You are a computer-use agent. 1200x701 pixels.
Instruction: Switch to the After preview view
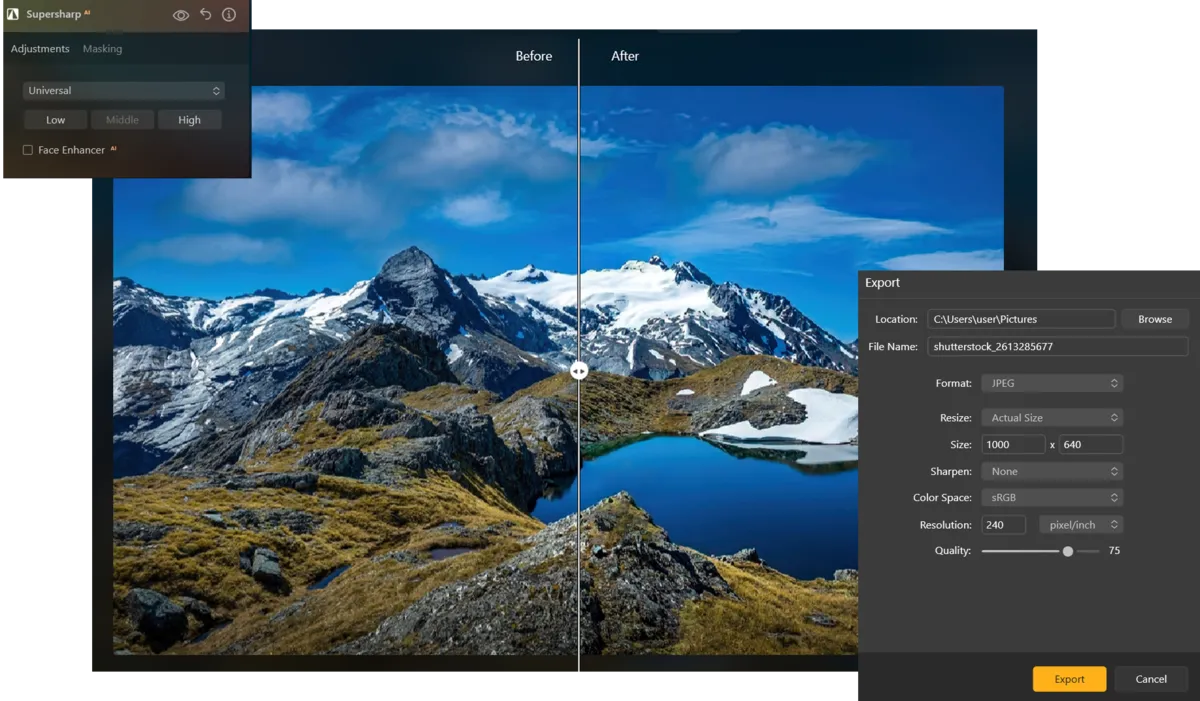coord(624,56)
